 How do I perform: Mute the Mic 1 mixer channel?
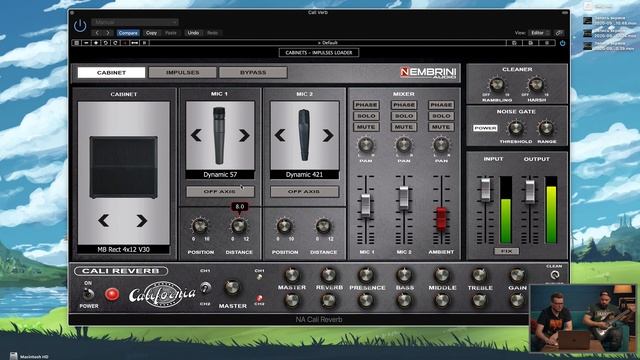coord(366,127)
